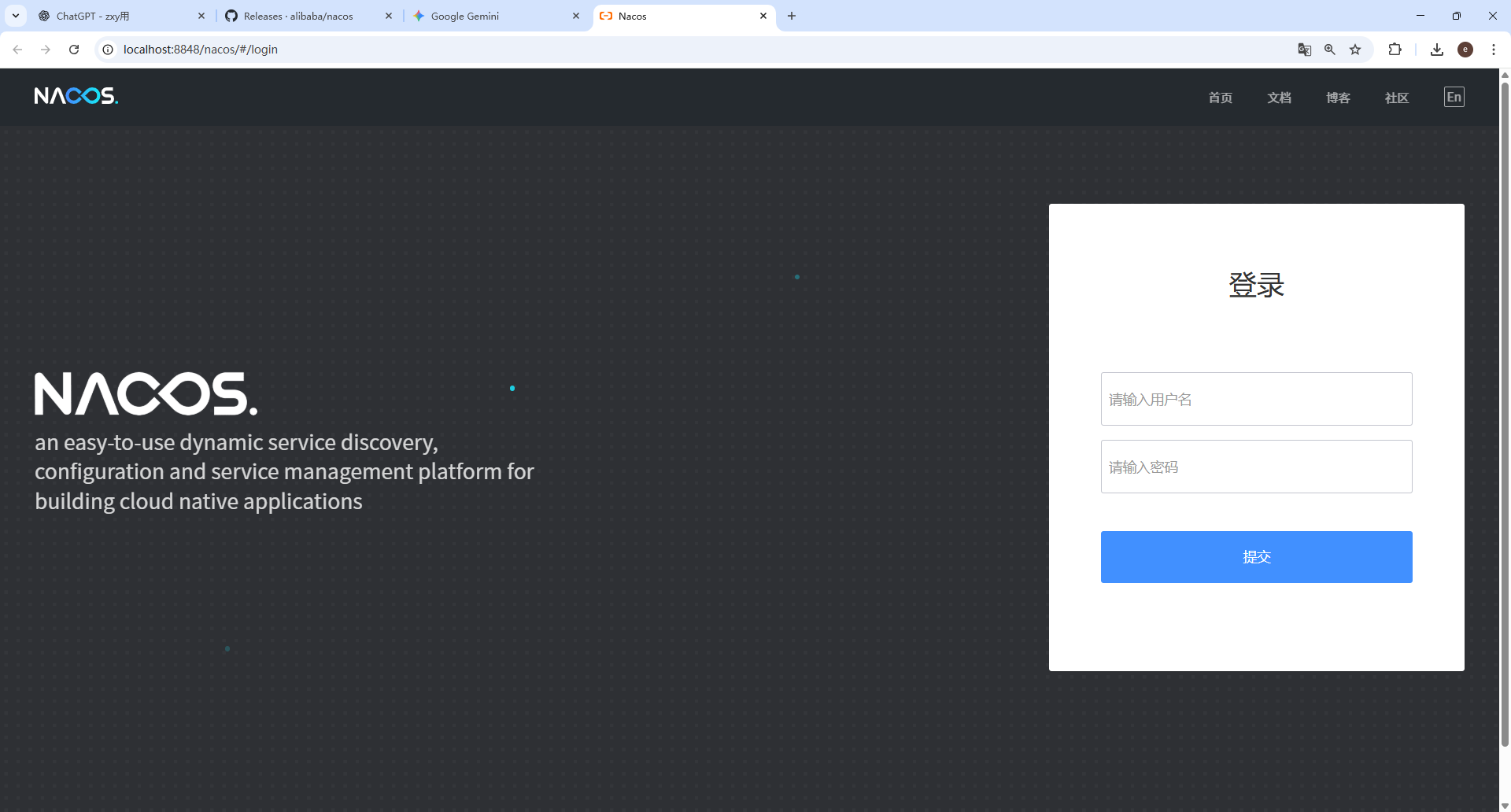Open the 博客 navigation link

click(x=1338, y=98)
